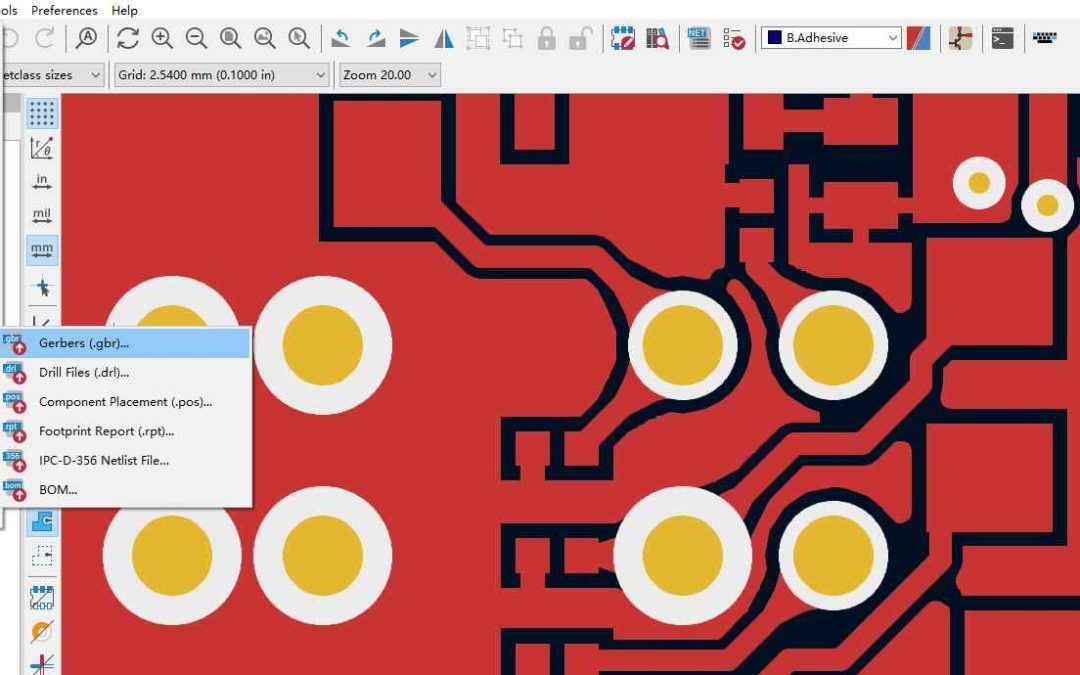Viewport: 1080px width, 675px height.
Task: Click the Group items icon
Action: click(x=478, y=38)
